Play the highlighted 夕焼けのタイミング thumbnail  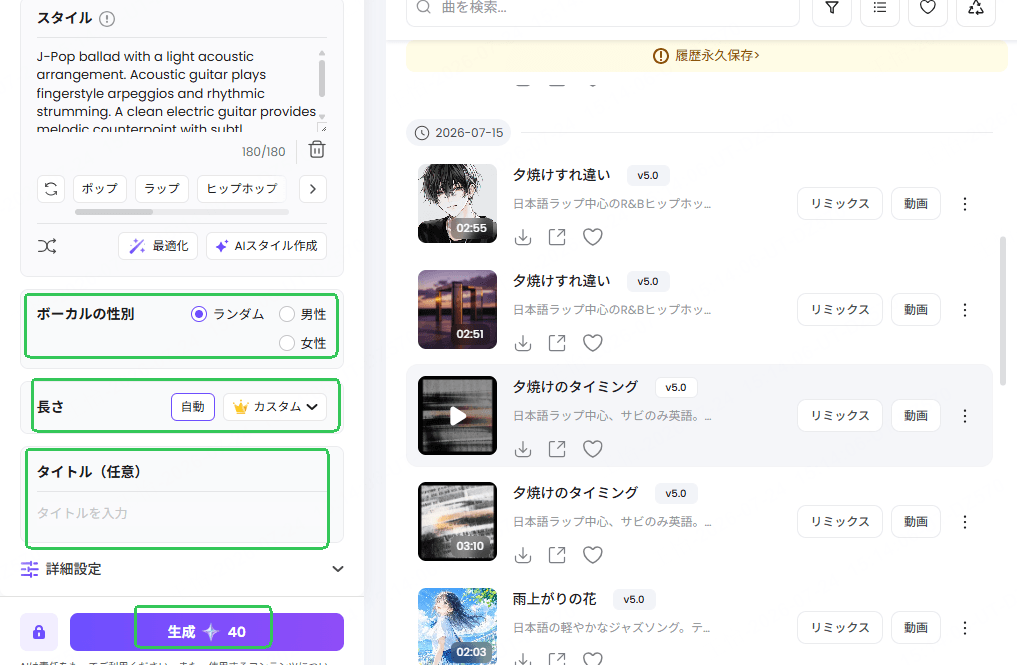pos(457,416)
